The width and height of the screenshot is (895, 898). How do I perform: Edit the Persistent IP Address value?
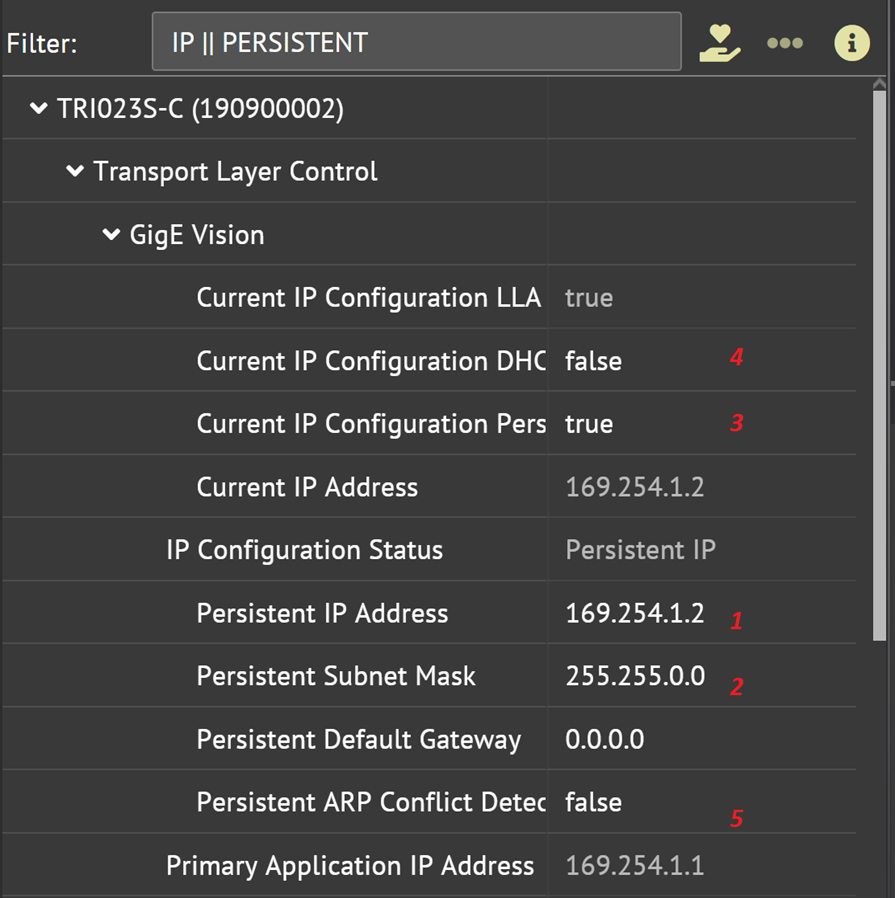(634, 613)
